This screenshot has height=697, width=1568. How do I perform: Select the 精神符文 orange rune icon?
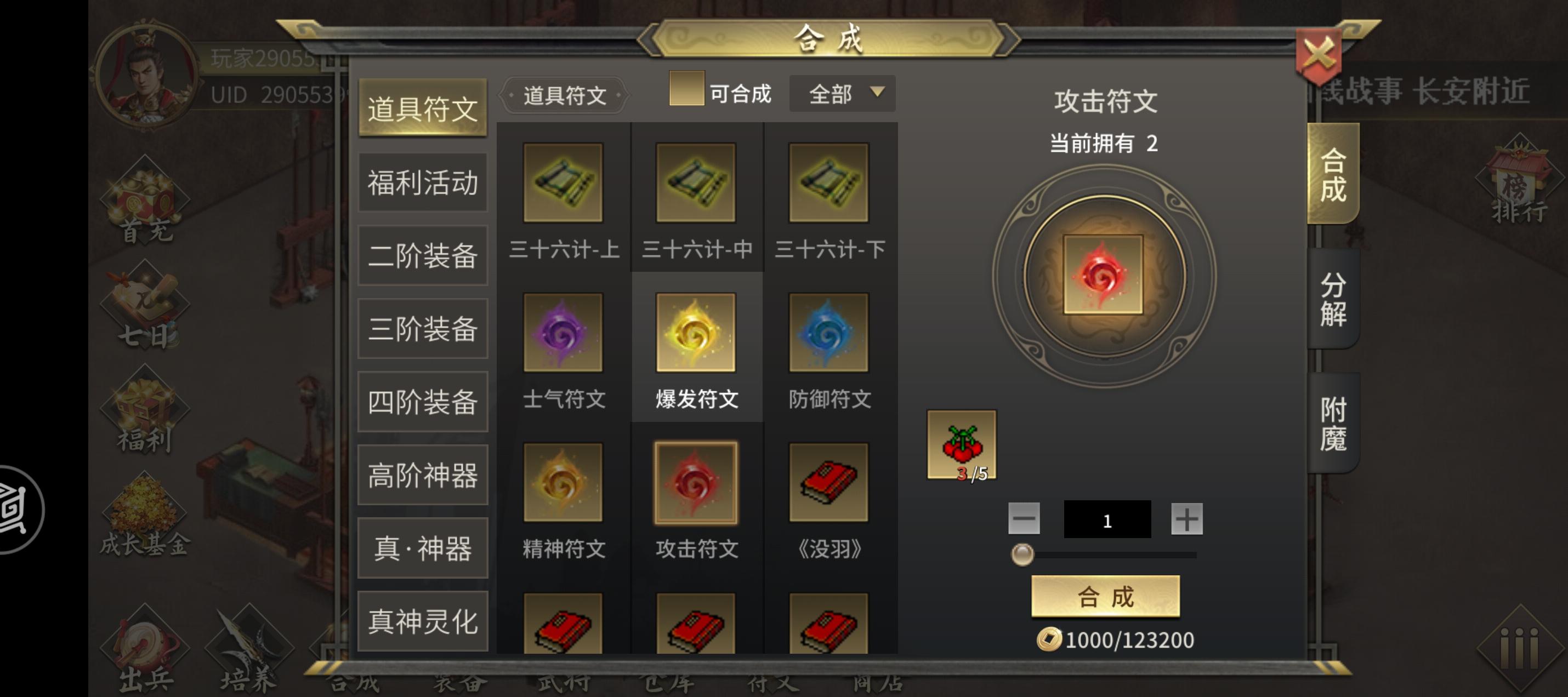click(563, 482)
